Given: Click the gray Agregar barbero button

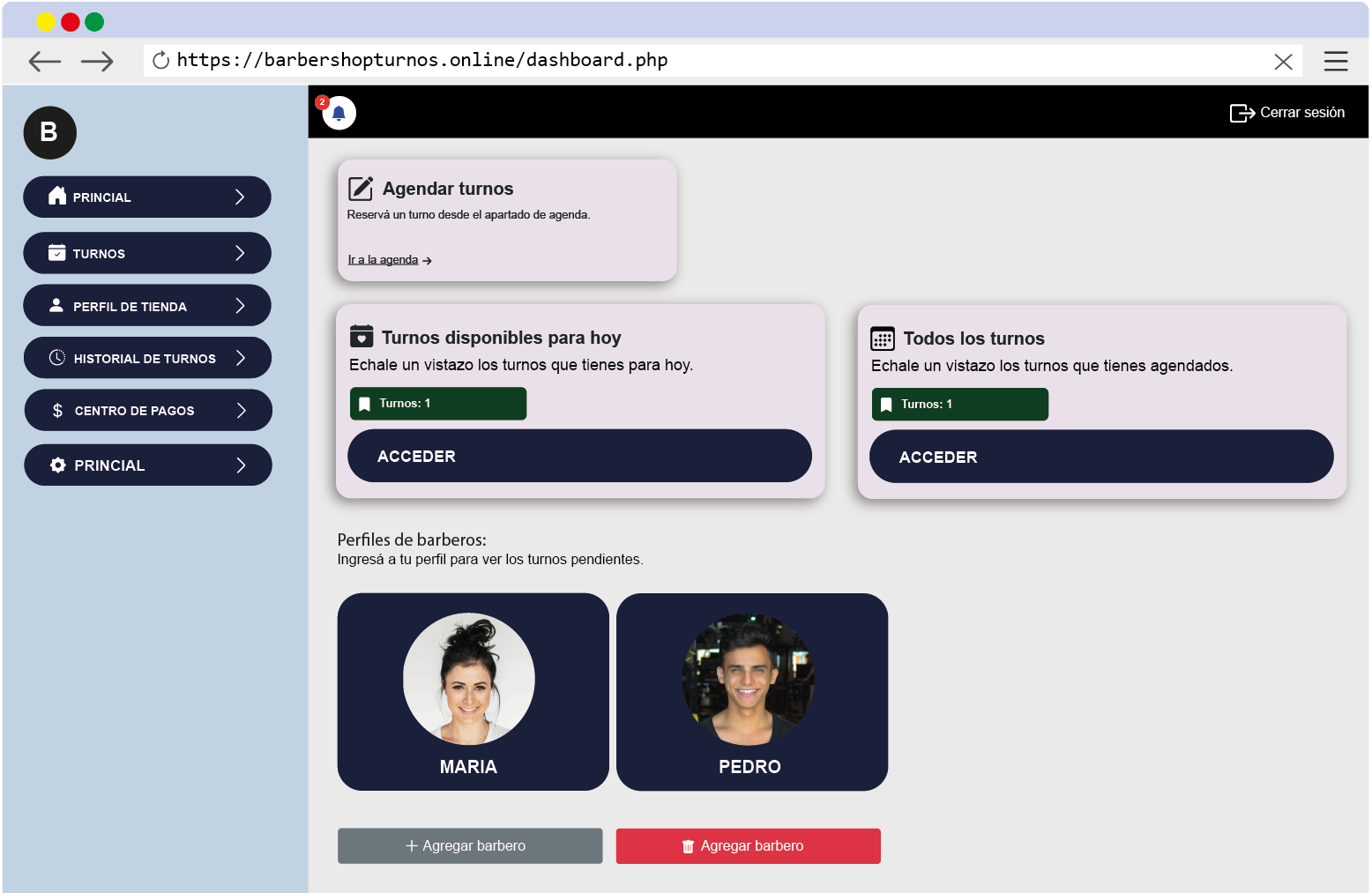Looking at the screenshot, I should [x=469, y=845].
